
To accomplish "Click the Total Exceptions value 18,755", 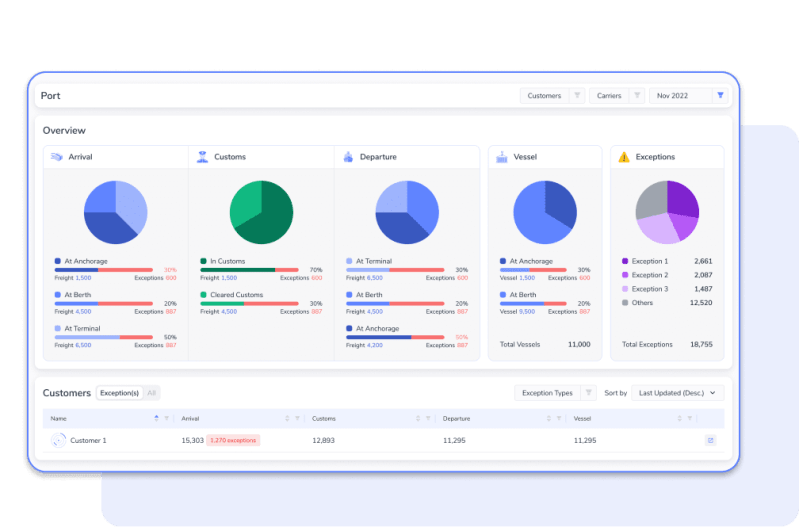I will 701,345.
